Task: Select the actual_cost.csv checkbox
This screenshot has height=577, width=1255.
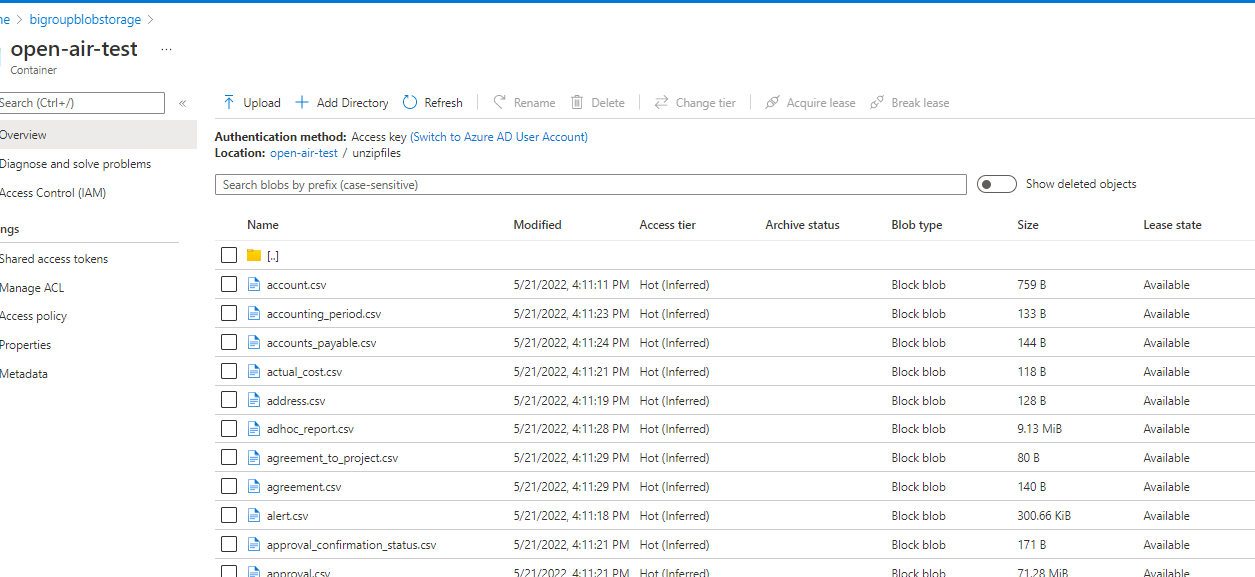Action: [x=229, y=372]
